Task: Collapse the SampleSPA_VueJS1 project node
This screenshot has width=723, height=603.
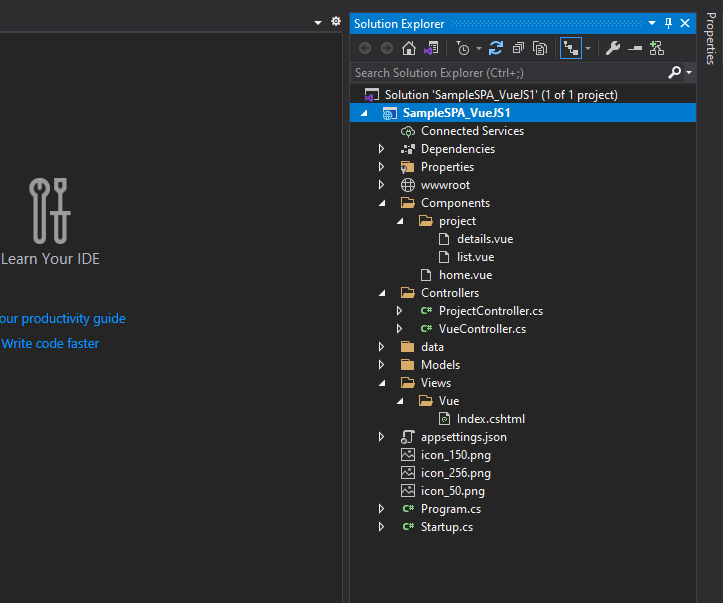Action: click(x=364, y=113)
